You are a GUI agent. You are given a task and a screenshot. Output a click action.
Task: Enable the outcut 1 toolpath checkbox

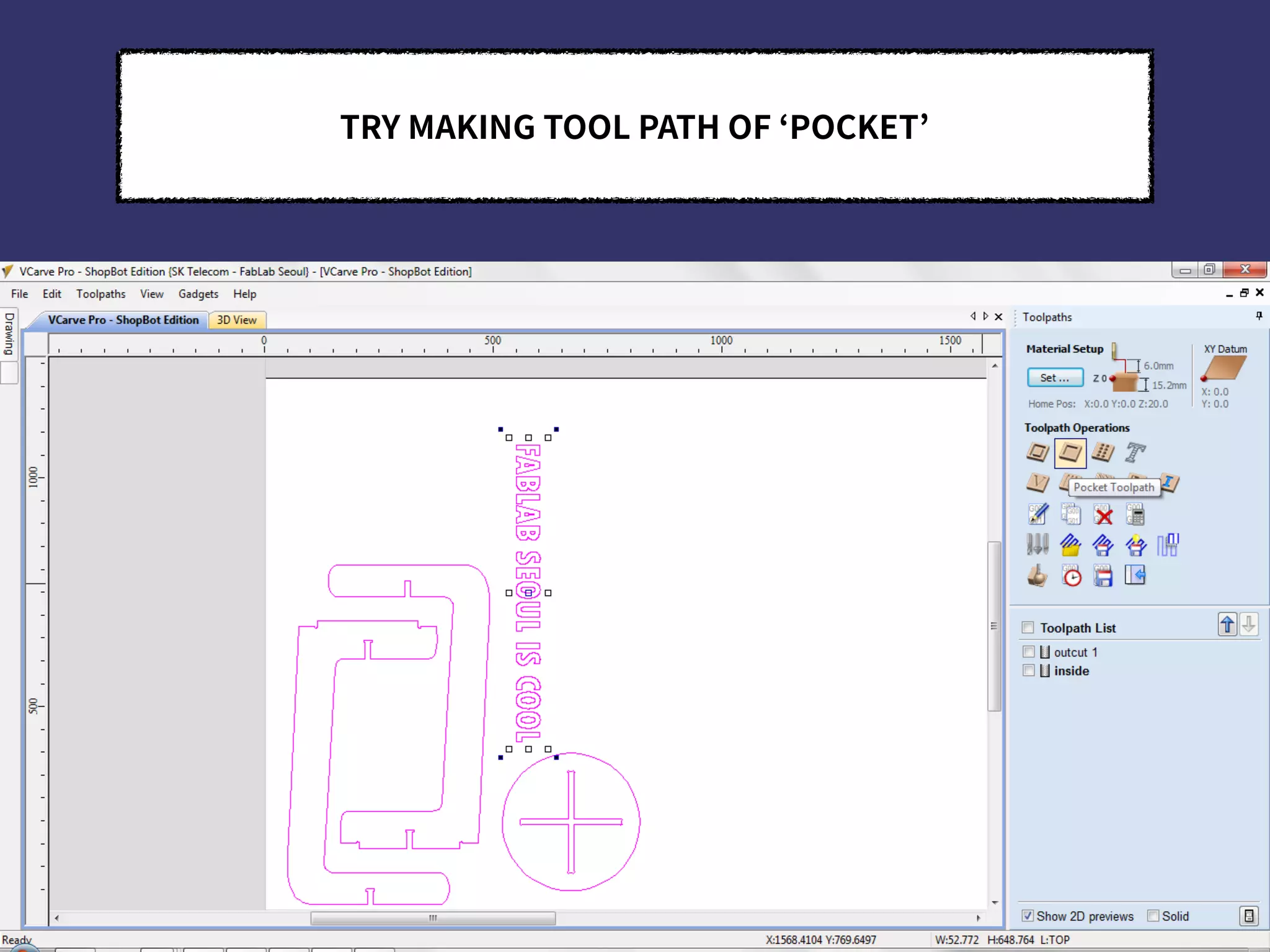click(1029, 652)
